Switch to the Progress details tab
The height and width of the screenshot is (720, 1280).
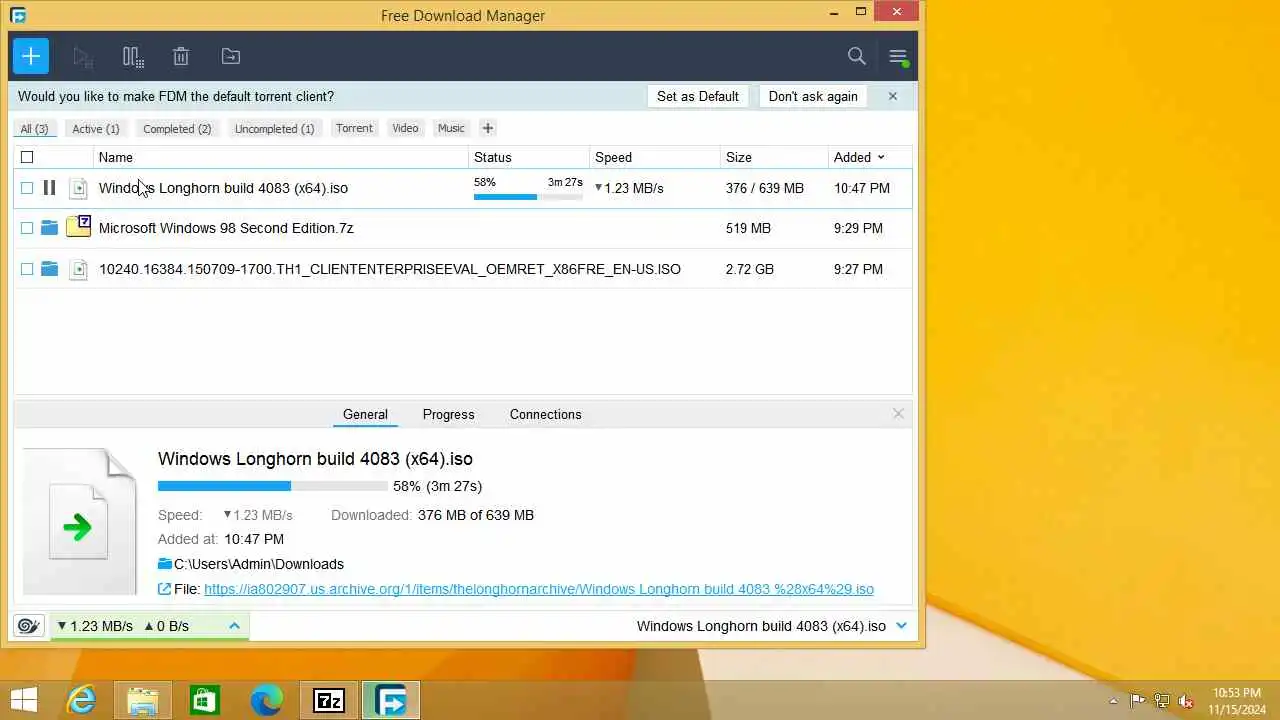[x=448, y=414]
